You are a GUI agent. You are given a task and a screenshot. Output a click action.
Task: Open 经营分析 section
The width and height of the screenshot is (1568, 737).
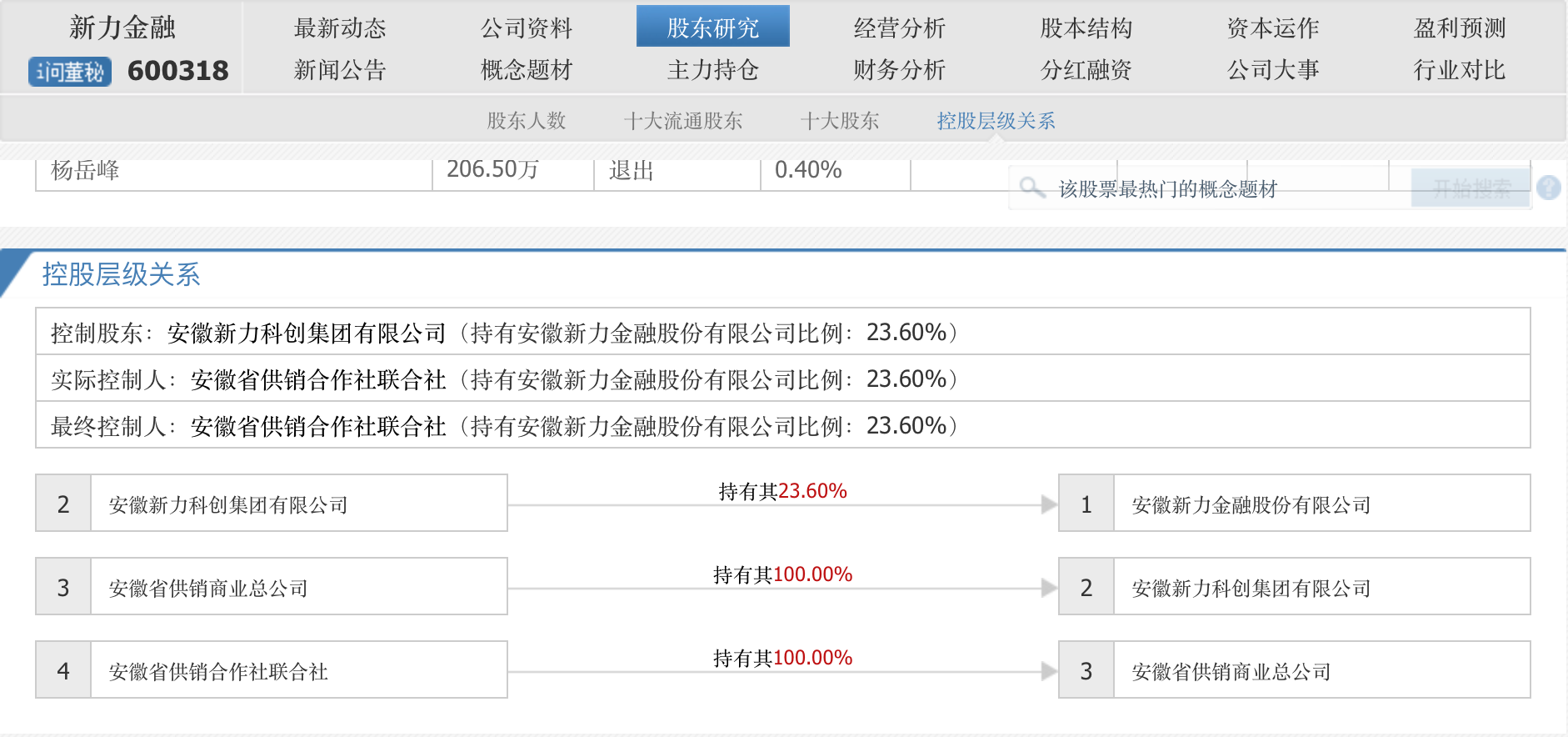tap(899, 28)
